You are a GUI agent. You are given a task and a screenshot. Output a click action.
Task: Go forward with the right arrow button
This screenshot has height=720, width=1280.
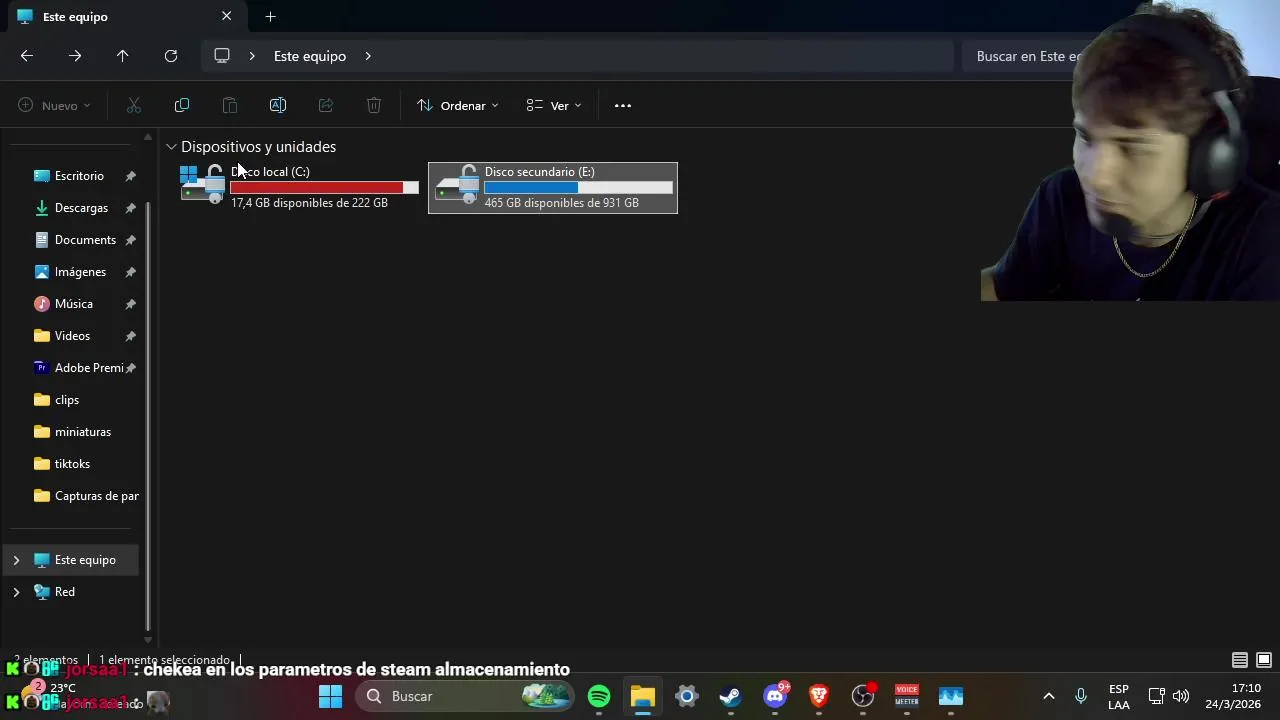click(75, 56)
